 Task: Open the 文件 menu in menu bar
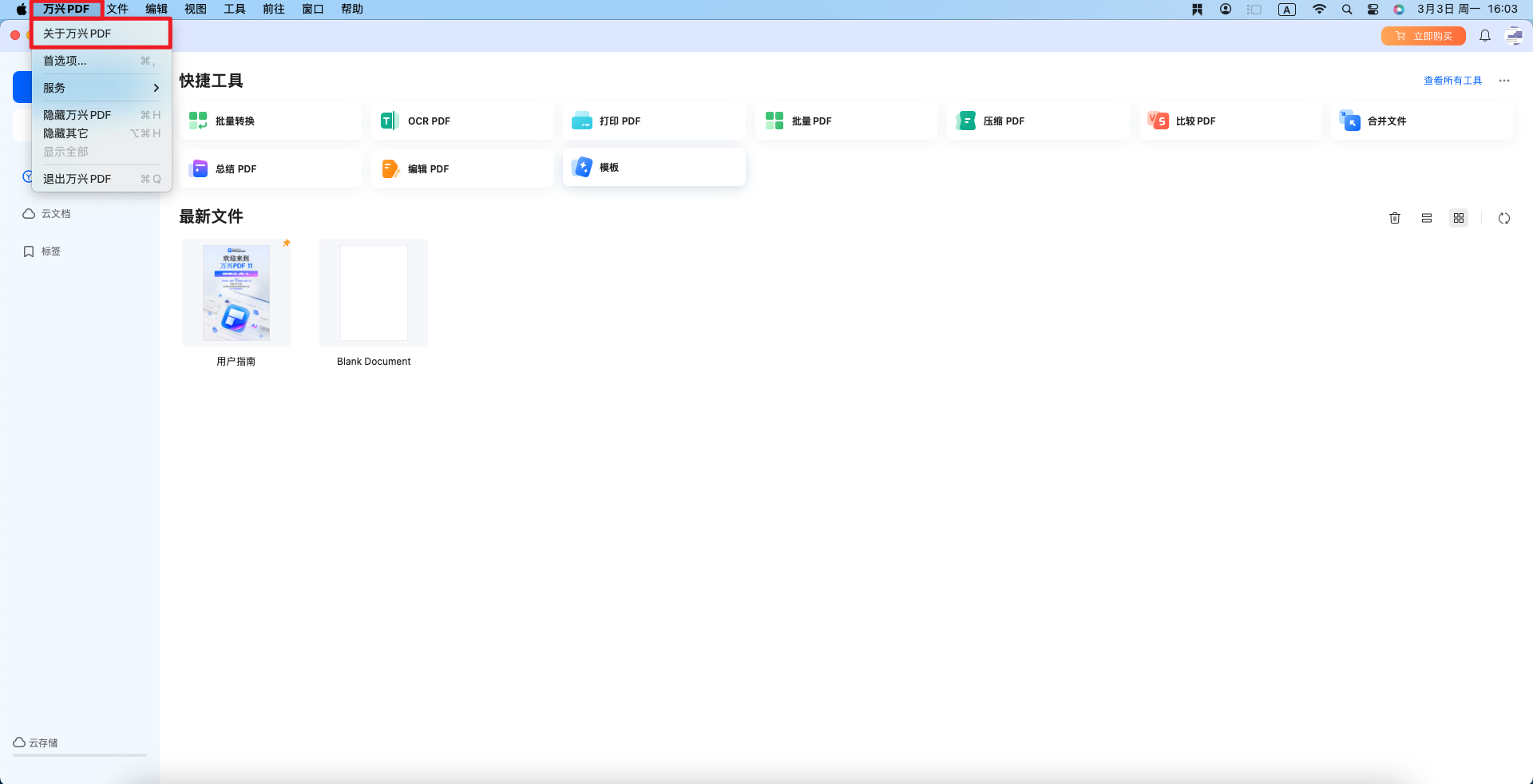coord(117,9)
